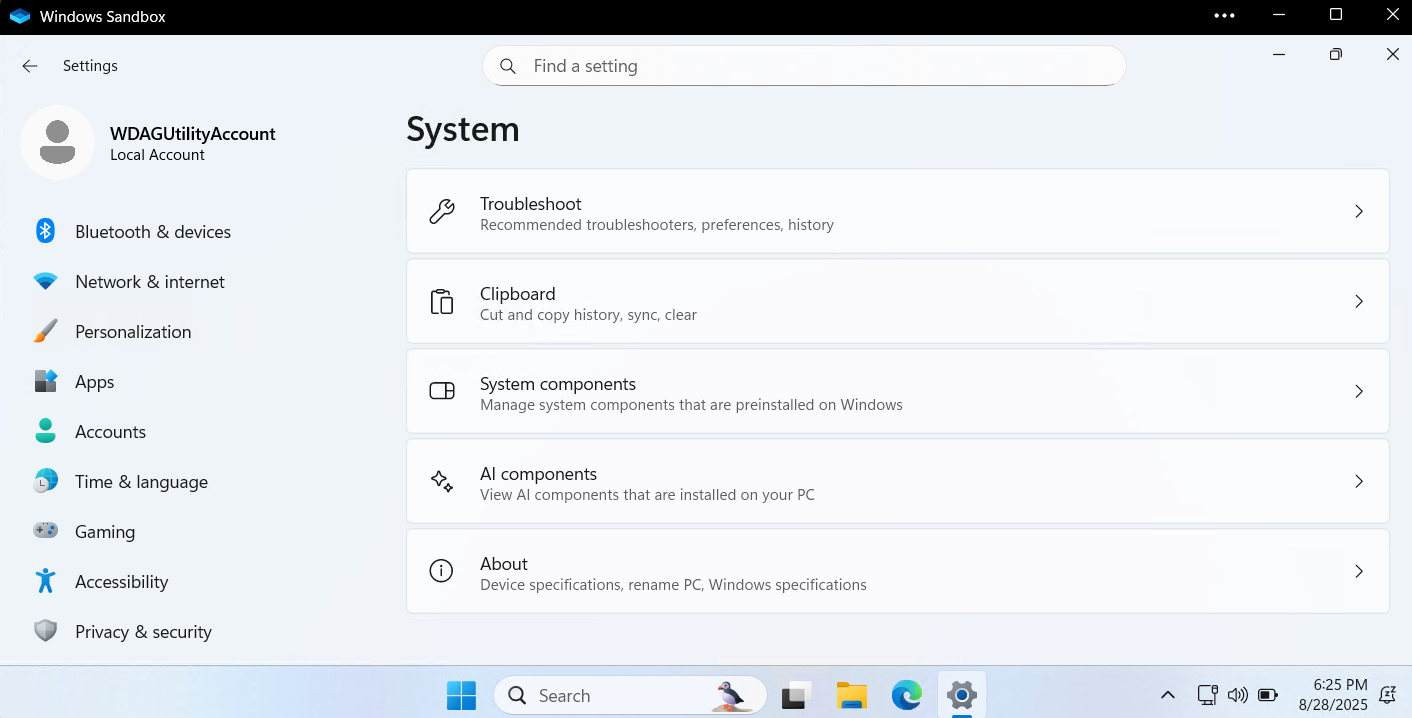Click the search magnifier in Find a setting
Image resolution: width=1412 pixels, height=718 pixels.
coord(508,66)
